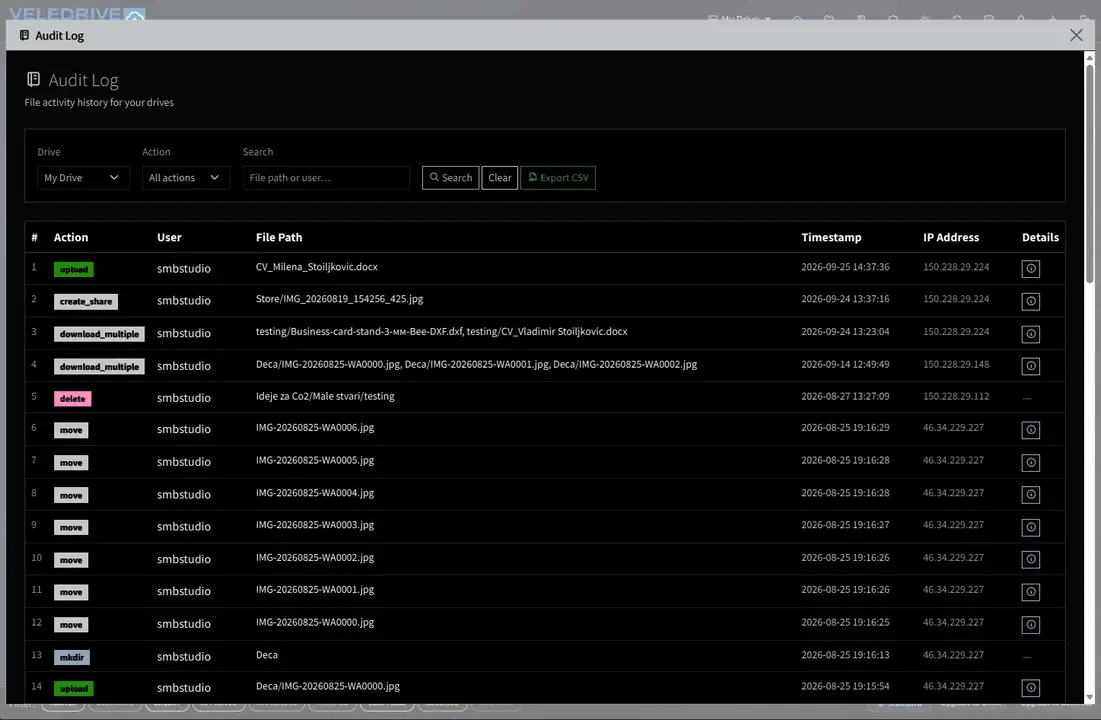Click the dialog scrollbar thumb
This screenshot has width=1101, height=720.
1089,174
